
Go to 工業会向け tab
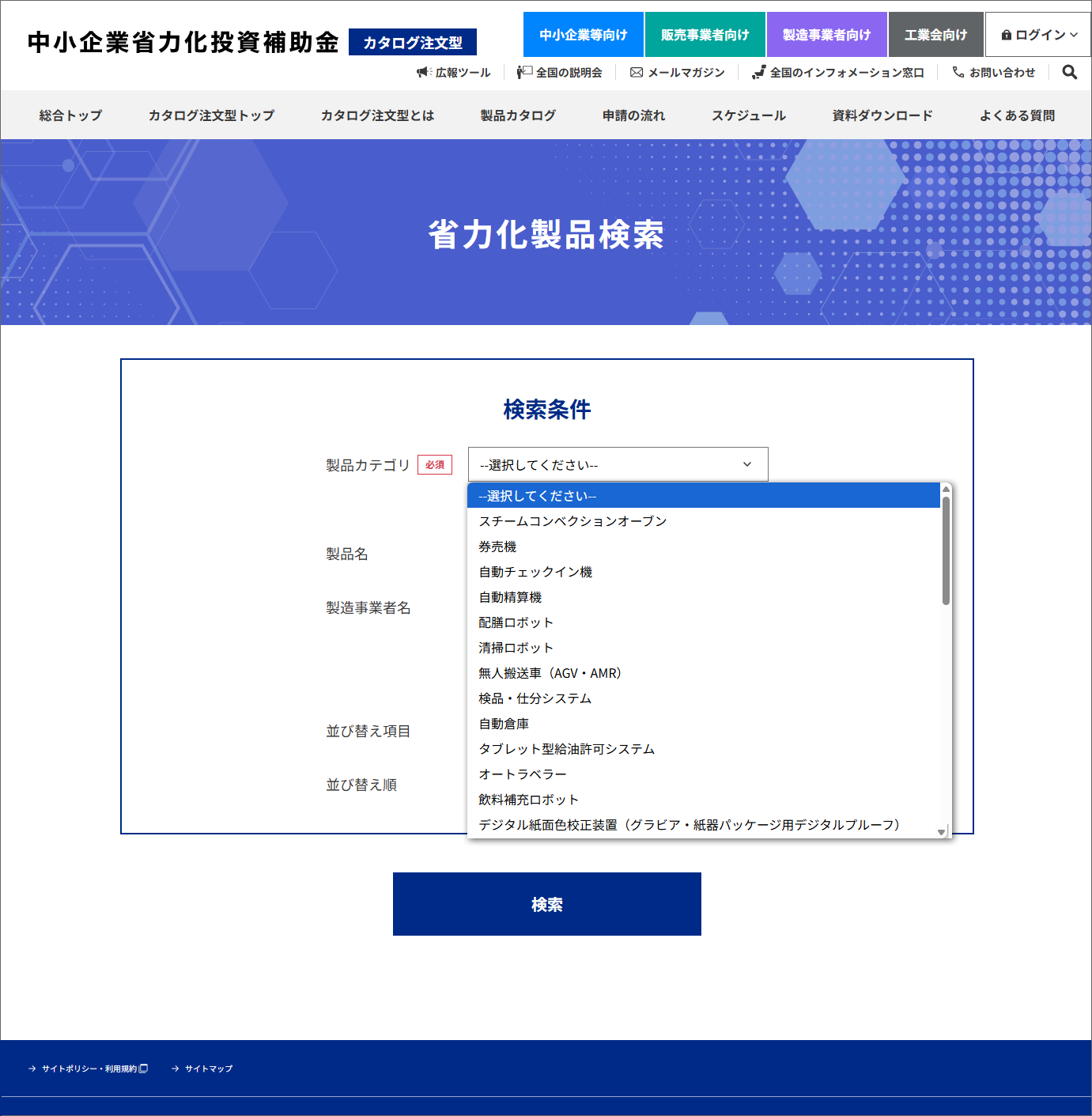pos(936,35)
